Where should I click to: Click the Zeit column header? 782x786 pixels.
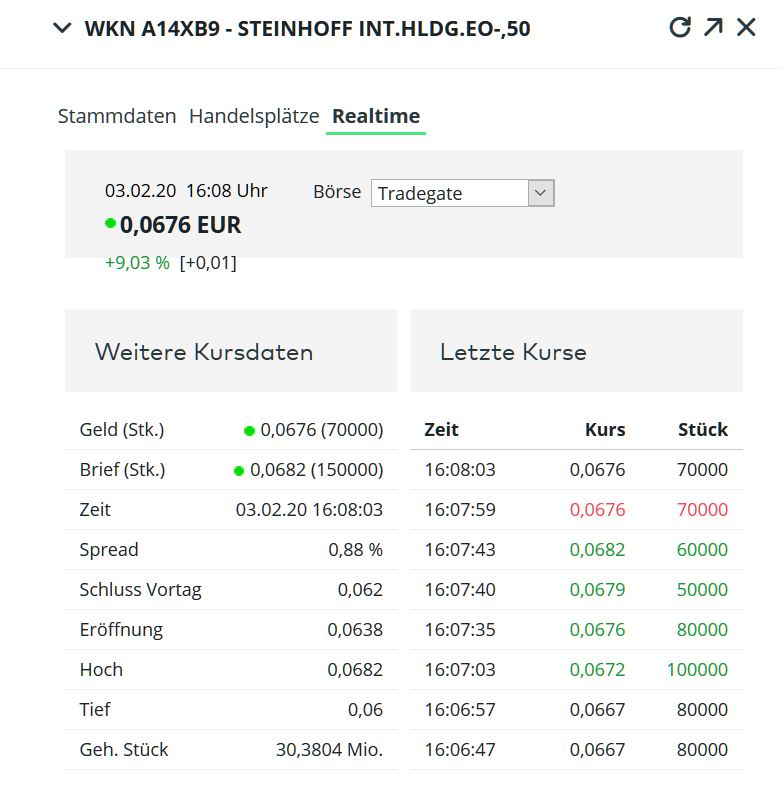point(441,430)
